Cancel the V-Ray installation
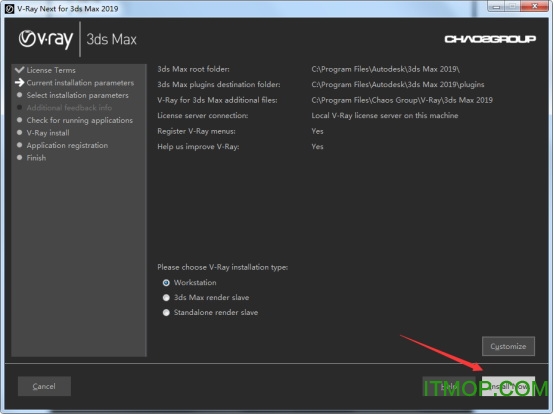Screen dimensions: 554x414 (x=44, y=386)
